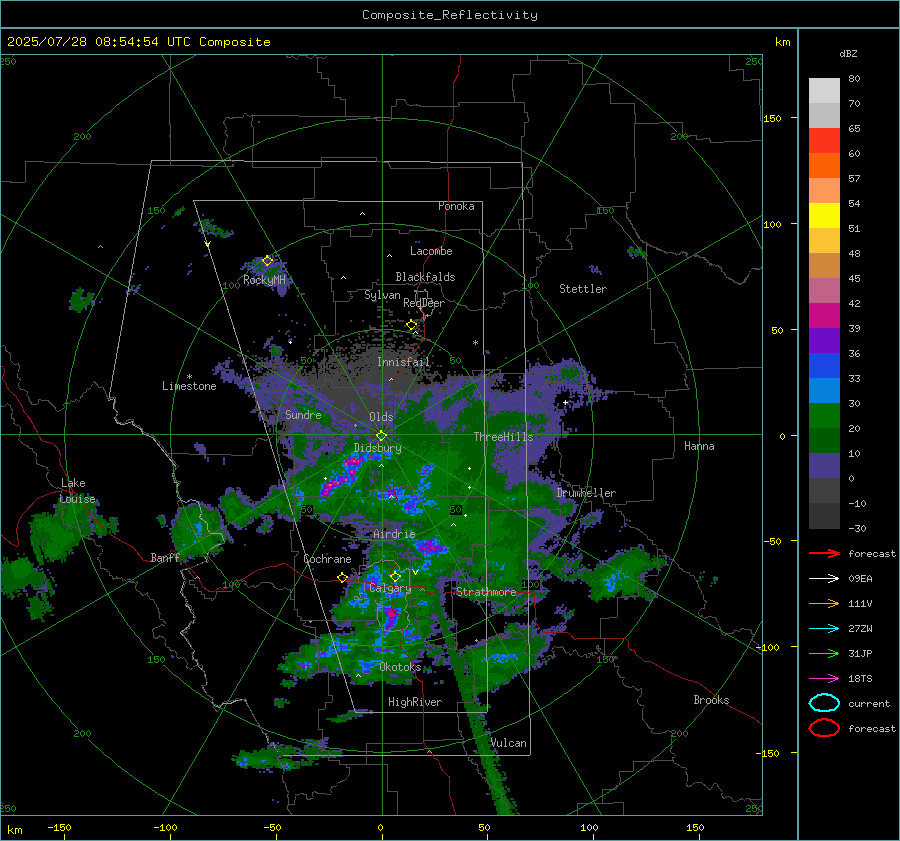Select the slate purple 10-0 dBZ swatch

point(824,466)
